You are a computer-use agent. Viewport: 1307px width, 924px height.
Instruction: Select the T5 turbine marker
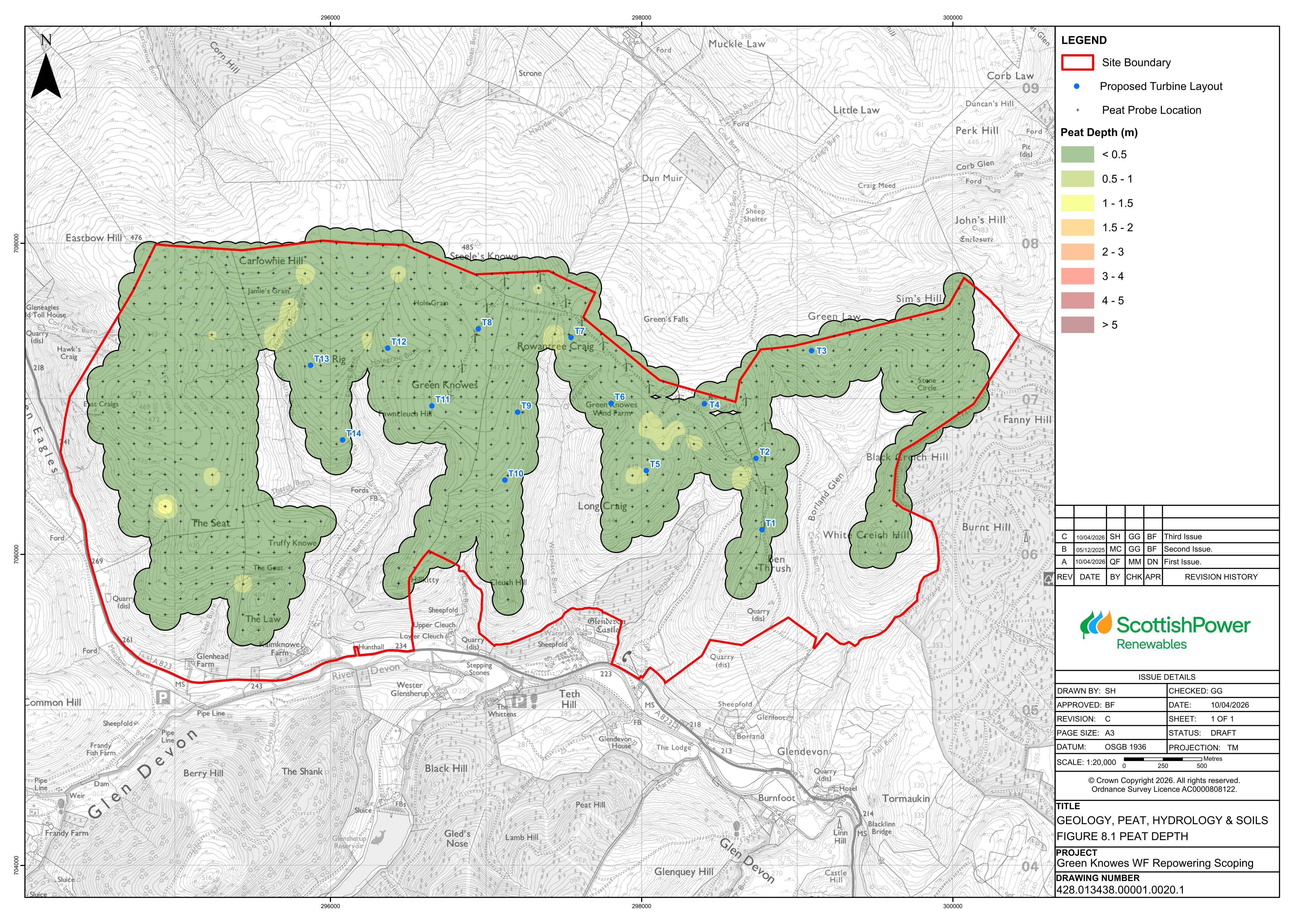646,470
